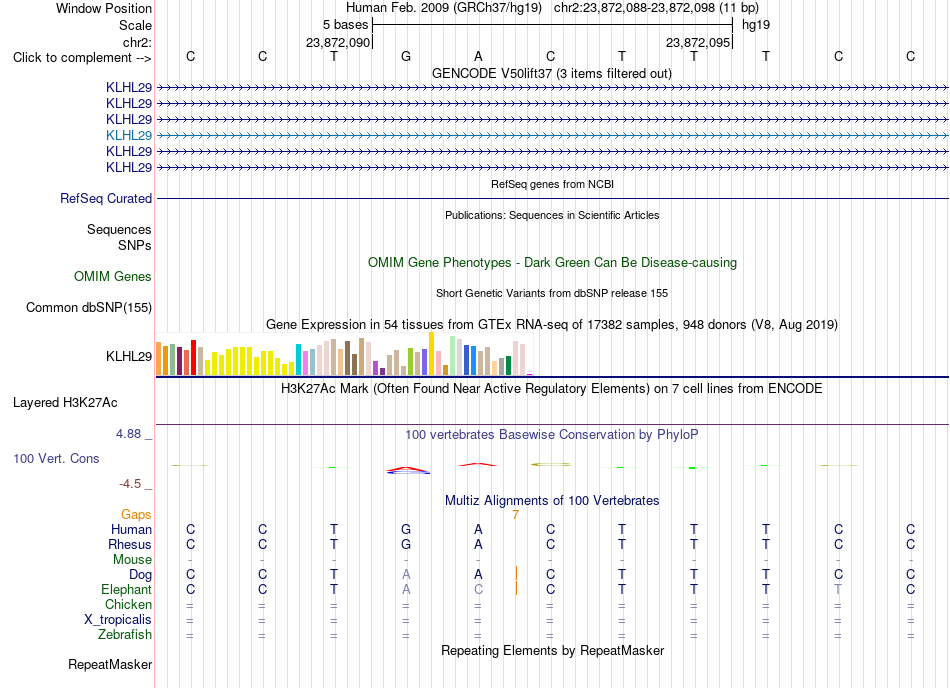Click the red PhyloP peak under A

coord(478,465)
